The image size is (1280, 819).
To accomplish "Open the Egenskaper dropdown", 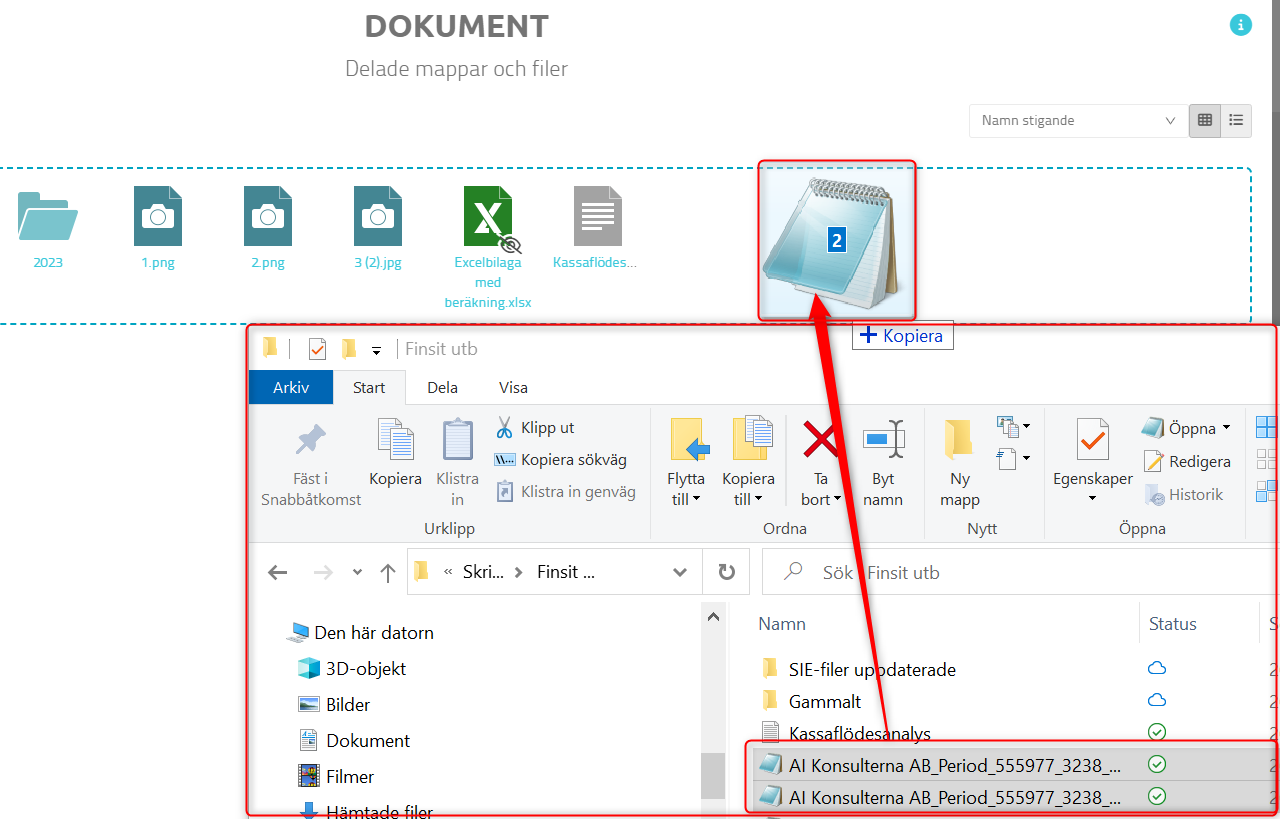I will 1092,498.
